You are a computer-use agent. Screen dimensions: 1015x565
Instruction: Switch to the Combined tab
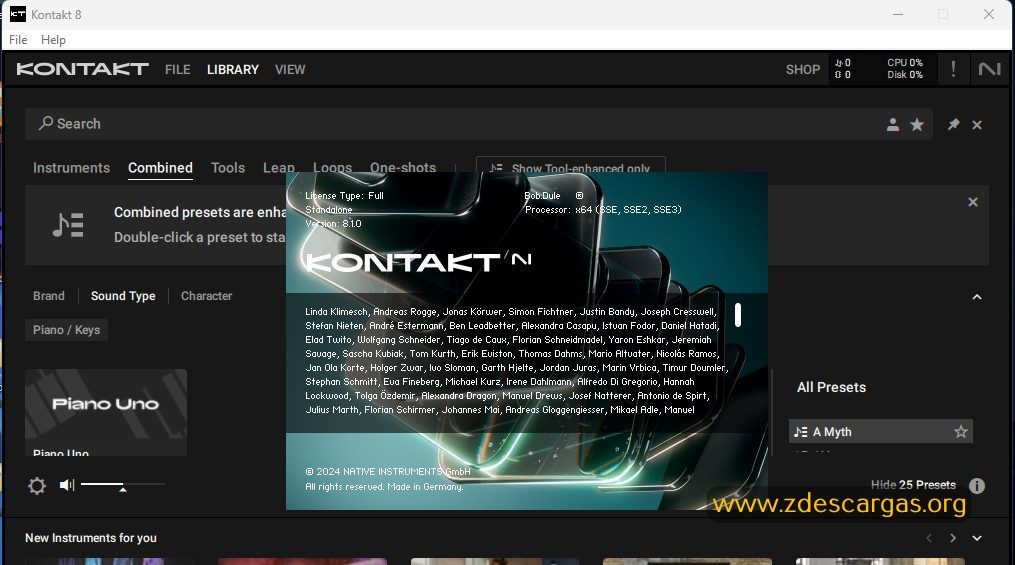click(x=160, y=168)
